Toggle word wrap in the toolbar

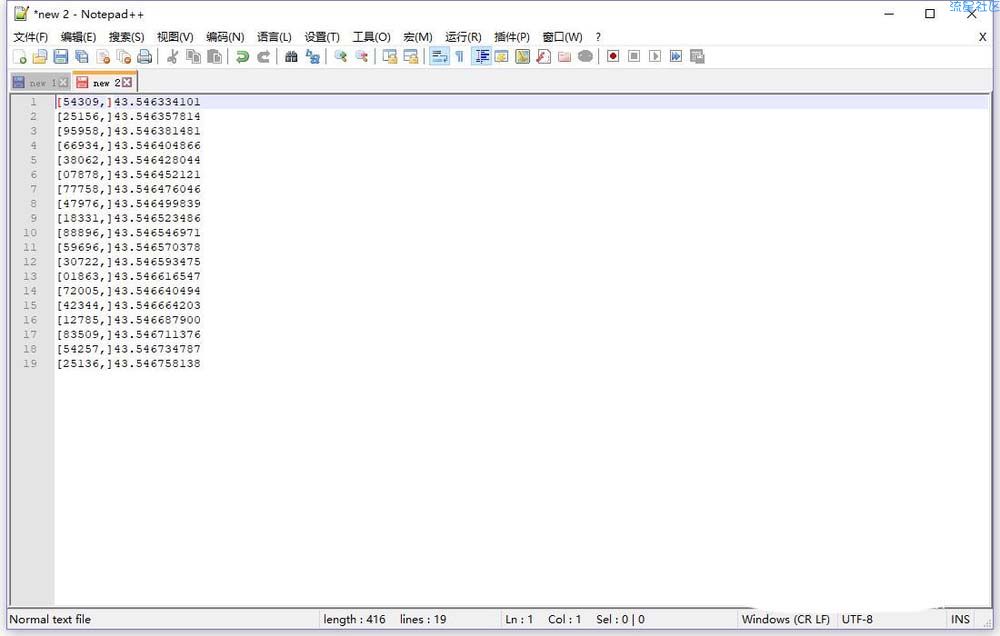pos(439,57)
